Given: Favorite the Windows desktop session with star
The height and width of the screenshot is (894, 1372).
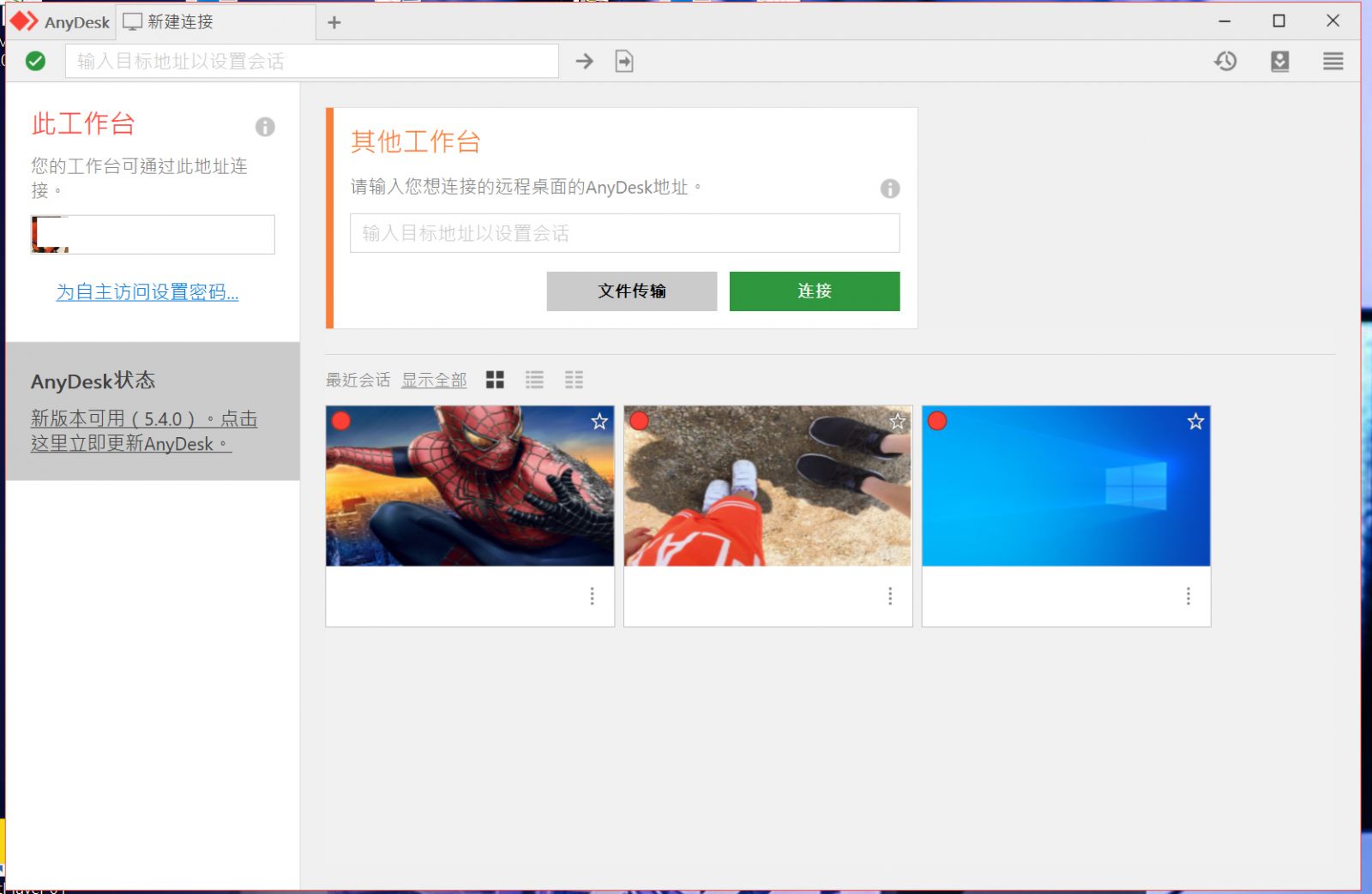Looking at the screenshot, I should (1195, 421).
